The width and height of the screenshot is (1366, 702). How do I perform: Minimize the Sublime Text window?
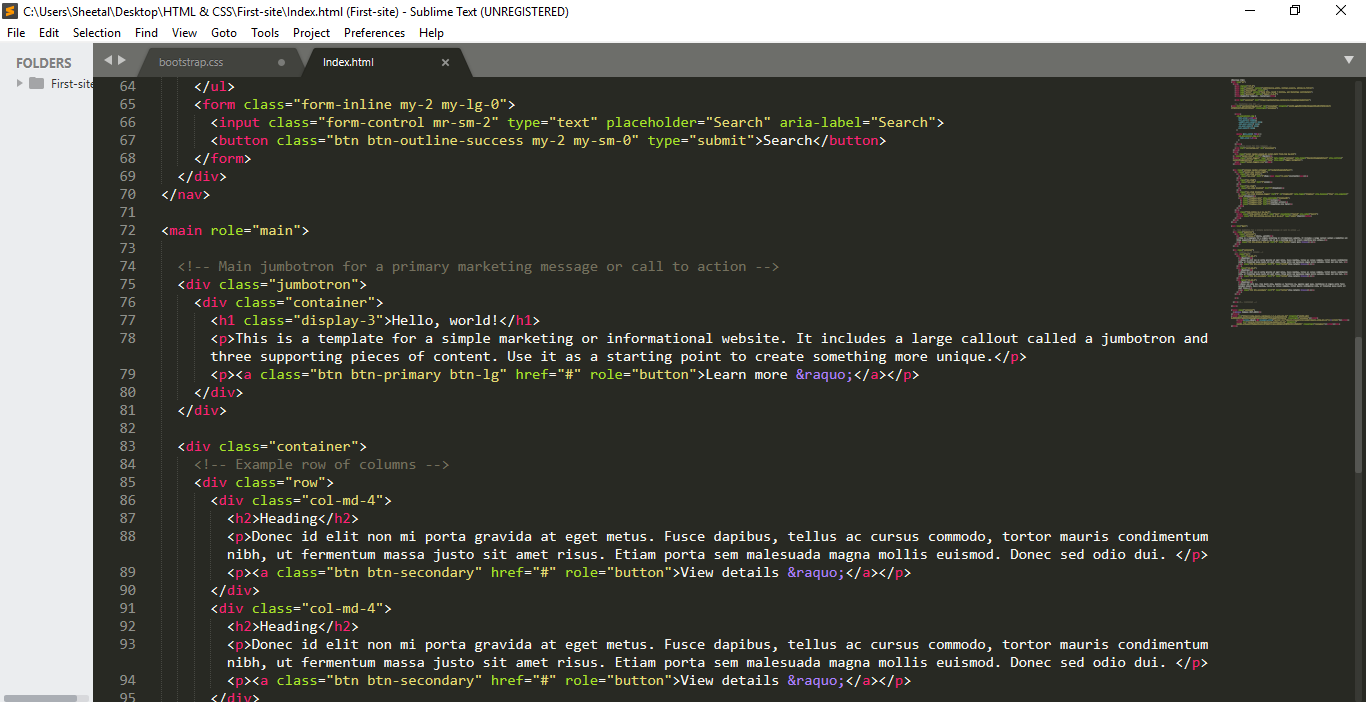coord(1250,11)
